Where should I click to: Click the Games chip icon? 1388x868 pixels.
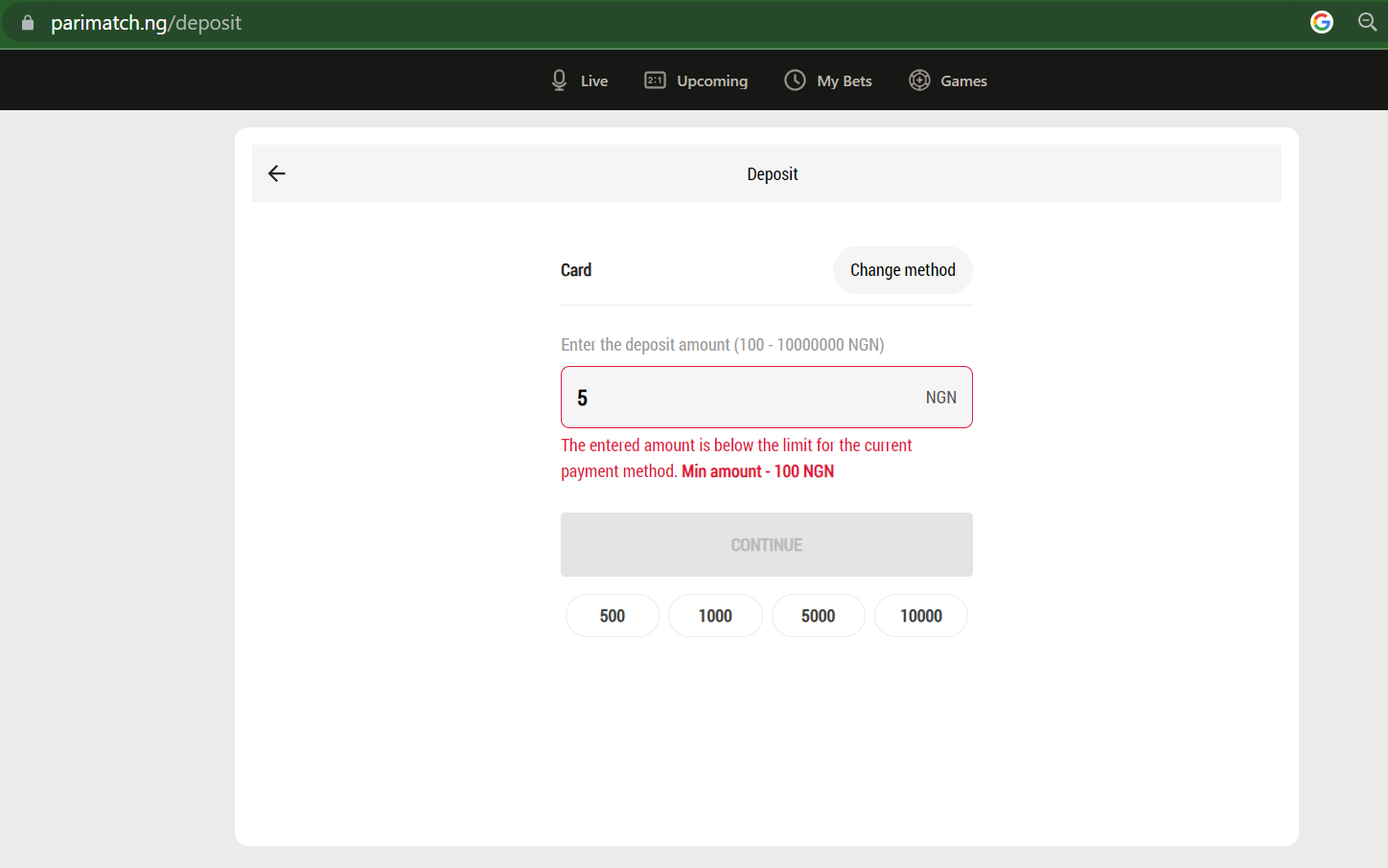click(919, 80)
